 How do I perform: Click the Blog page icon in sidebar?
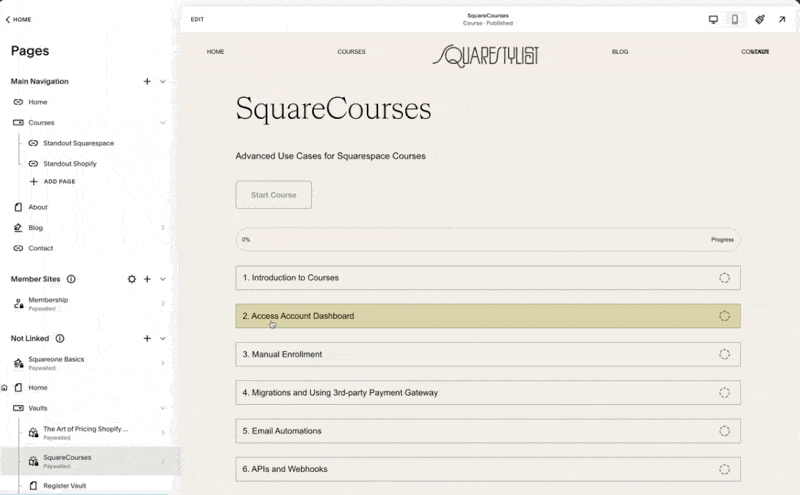[18, 228]
